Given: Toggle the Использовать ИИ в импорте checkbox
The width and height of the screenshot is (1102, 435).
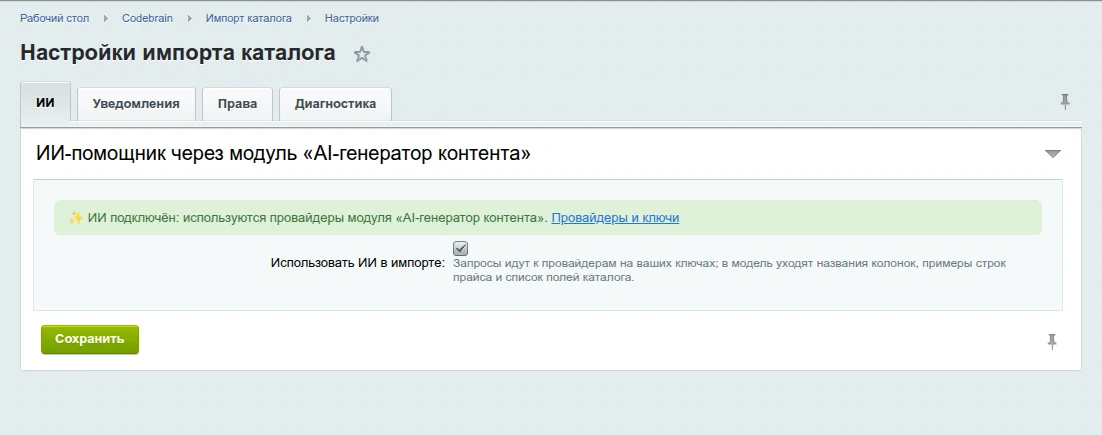Looking at the screenshot, I should point(460,249).
